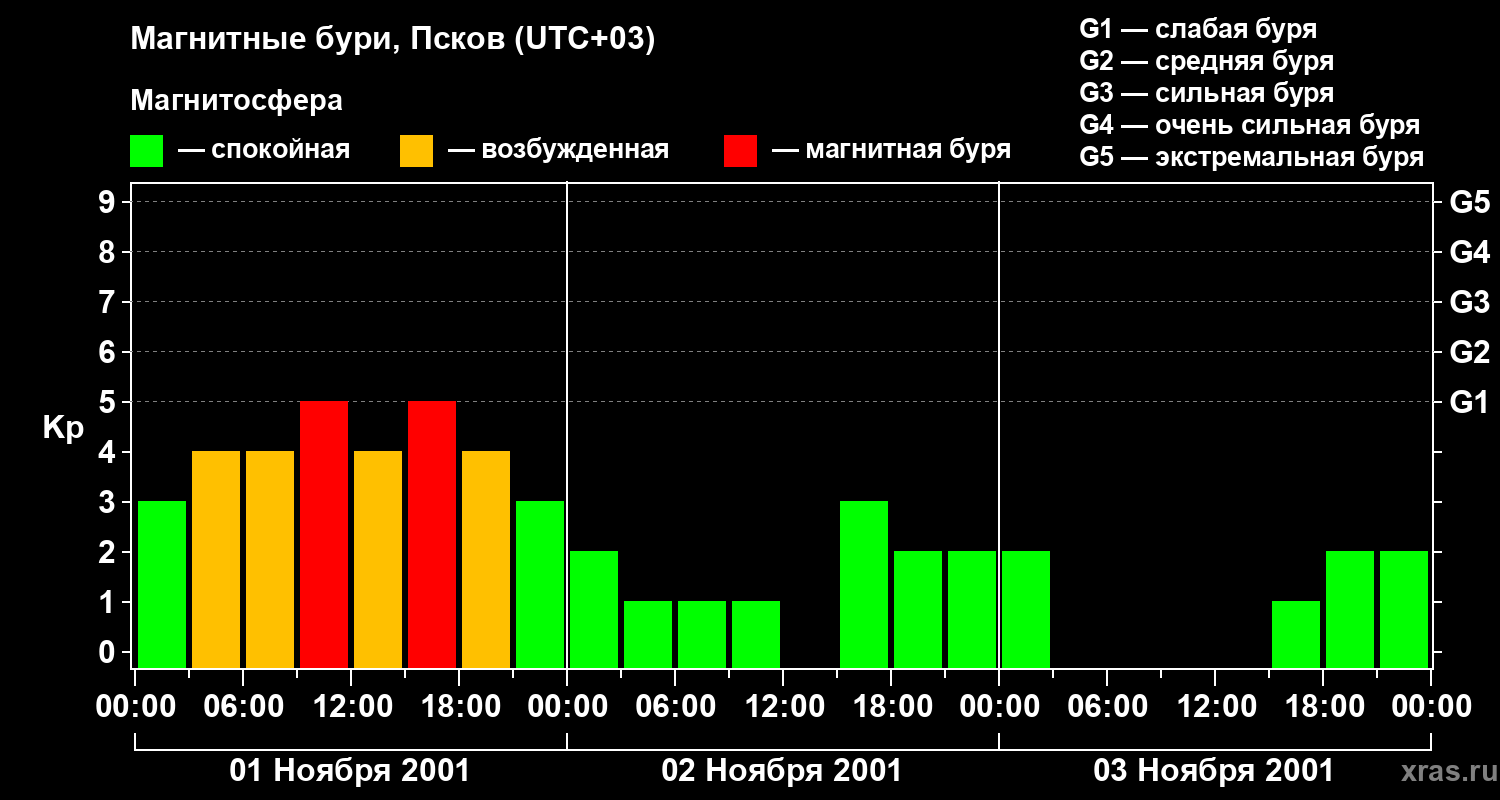Image resolution: width=1500 pixels, height=800 pixels.
Task: Click the 12:00–15:00 orange bar on 01 Ноября
Action: click(x=378, y=559)
